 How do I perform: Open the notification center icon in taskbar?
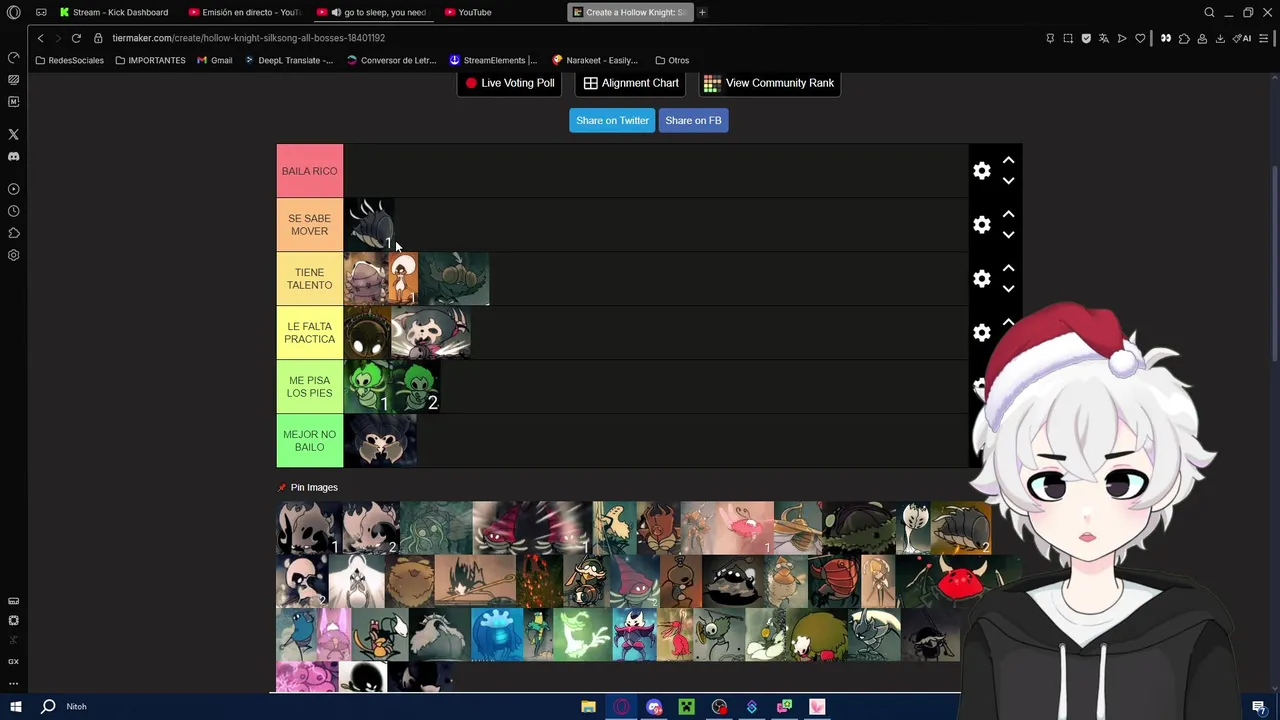tap(1259, 707)
